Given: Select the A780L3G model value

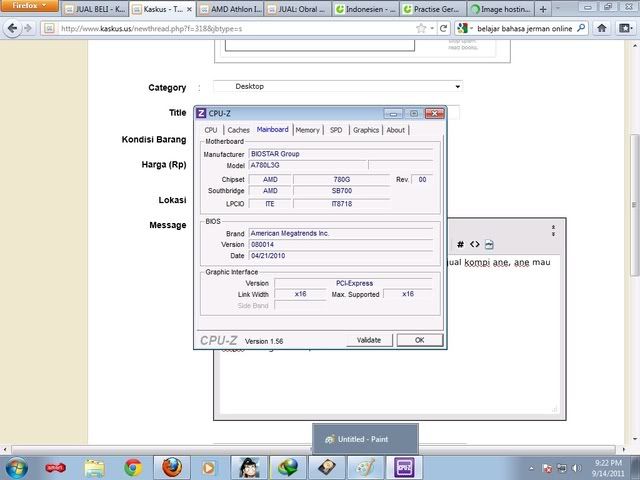Looking at the screenshot, I should (308, 165).
